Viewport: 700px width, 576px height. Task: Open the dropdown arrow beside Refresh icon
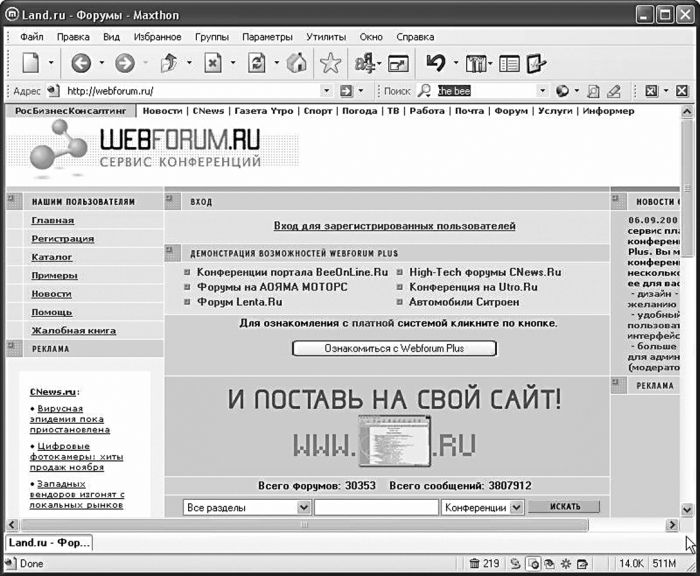tap(276, 63)
